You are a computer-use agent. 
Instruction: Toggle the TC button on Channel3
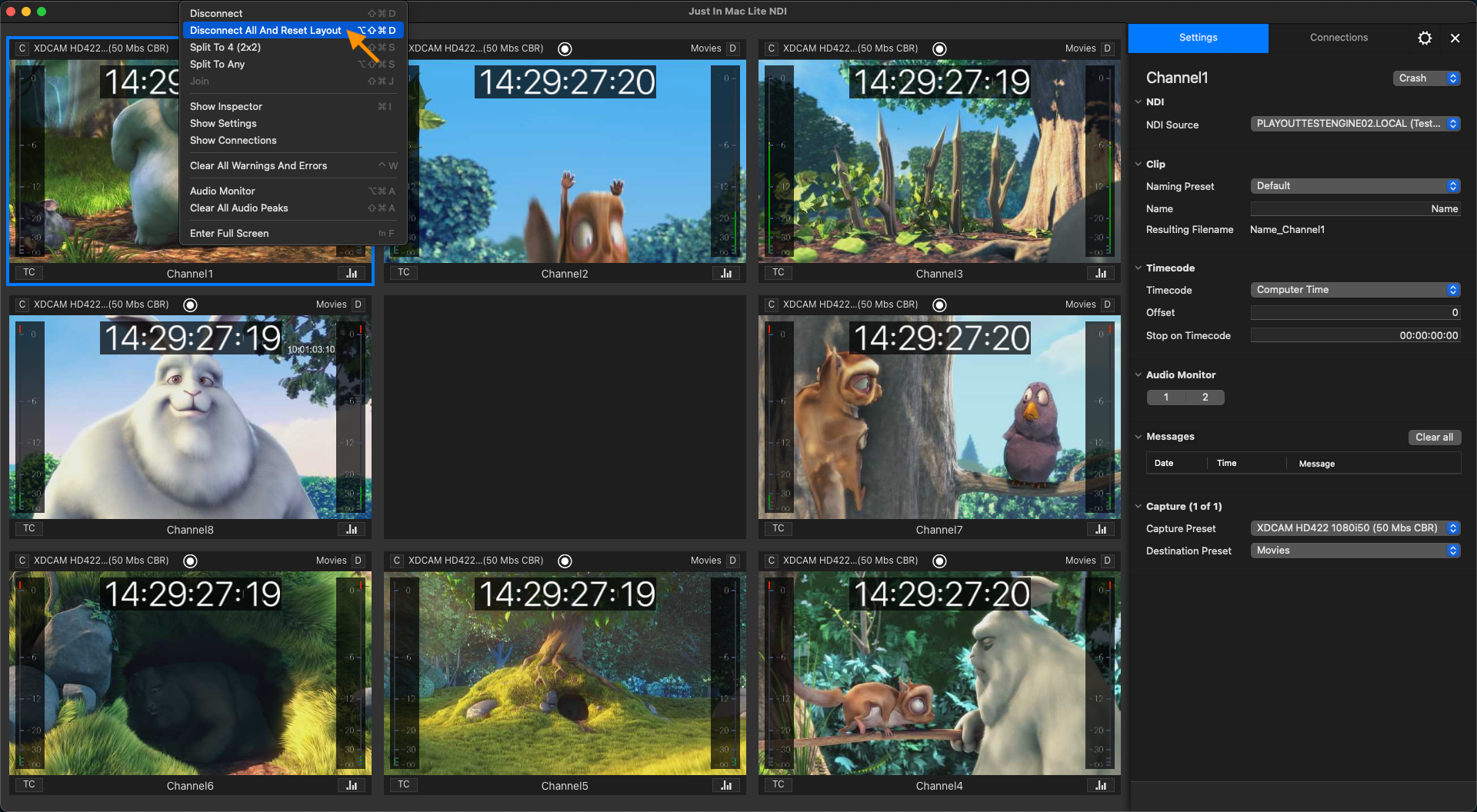pos(779,272)
